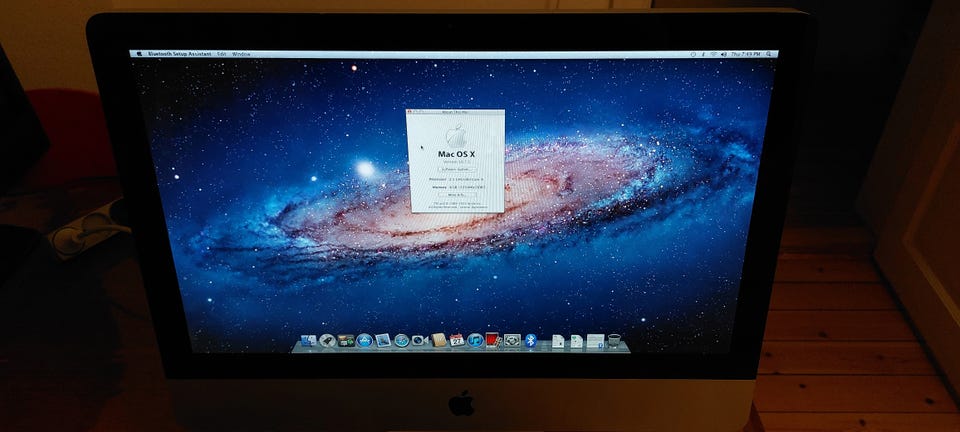The height and width of the screenshot is (432, 960).
Task: Open the App Store Dock icon
Action: [364, 341]
